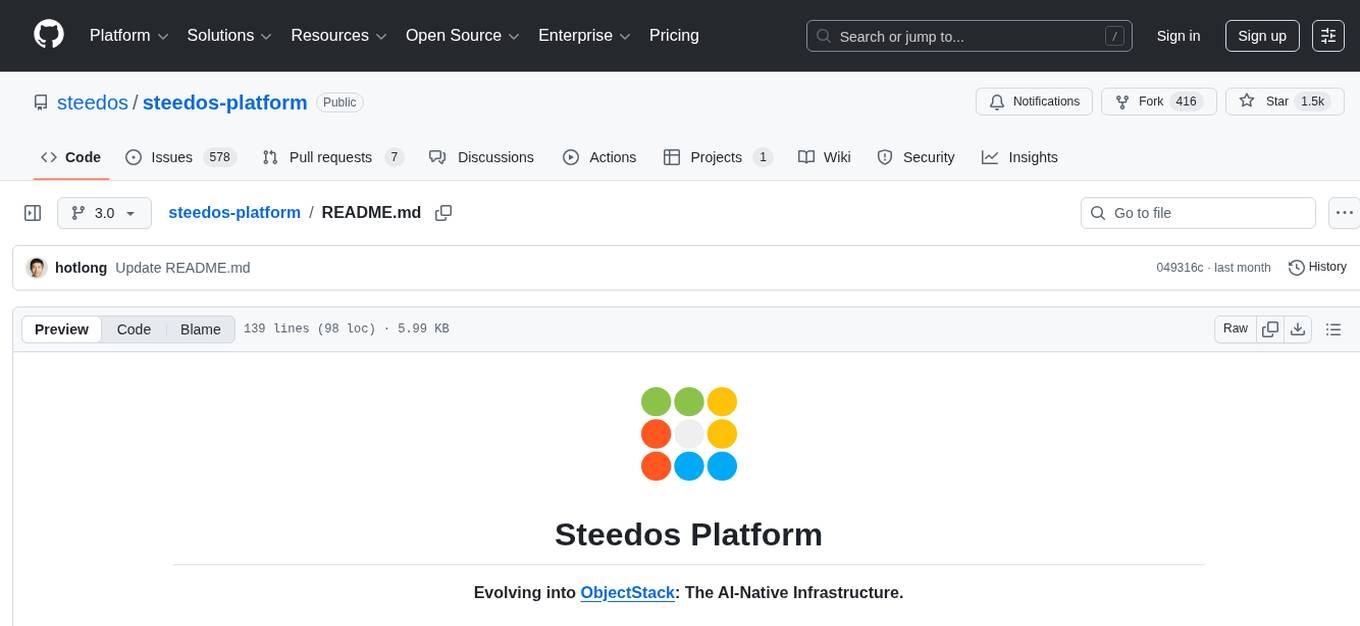1360x626 pixels.
Task: Expand the Platform menu
Action: (127, 35)
